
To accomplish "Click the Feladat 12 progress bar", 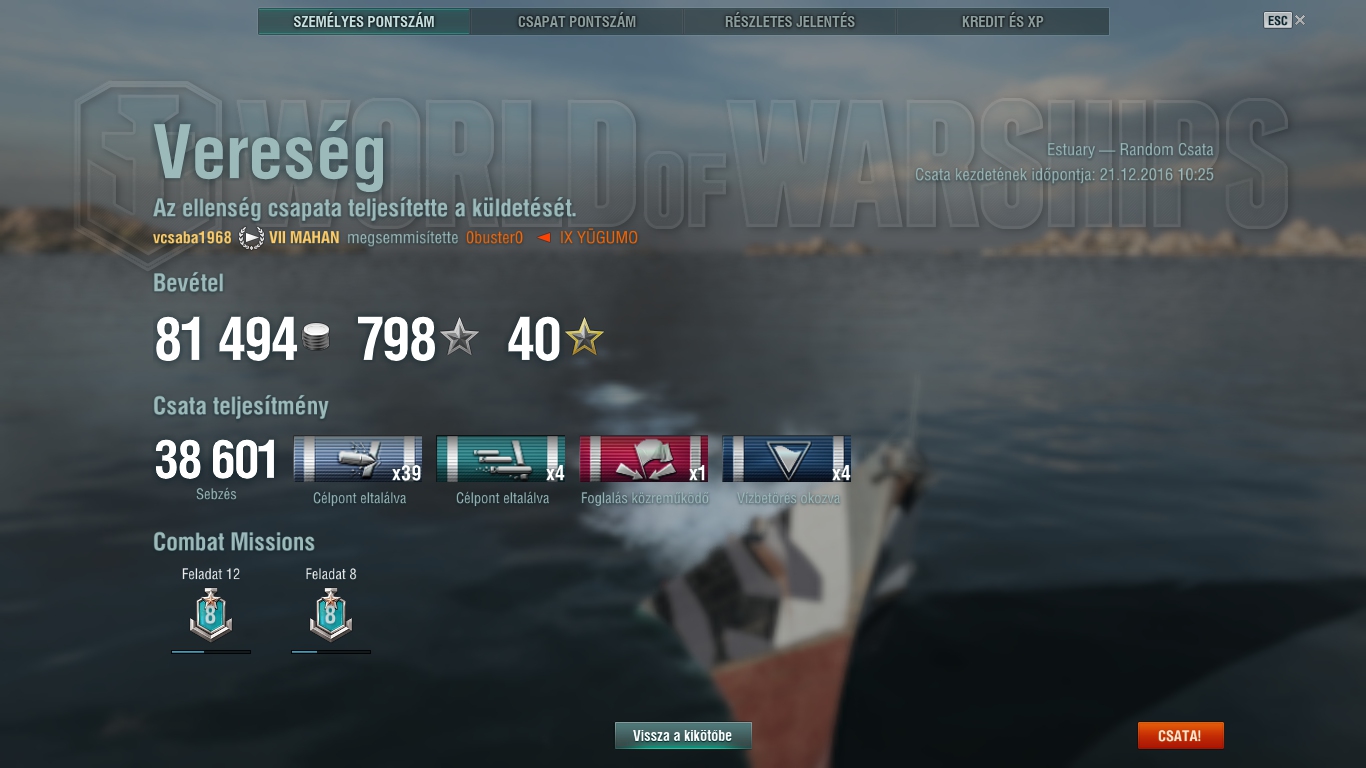I will pyautogui.click(x=211, y=652).
